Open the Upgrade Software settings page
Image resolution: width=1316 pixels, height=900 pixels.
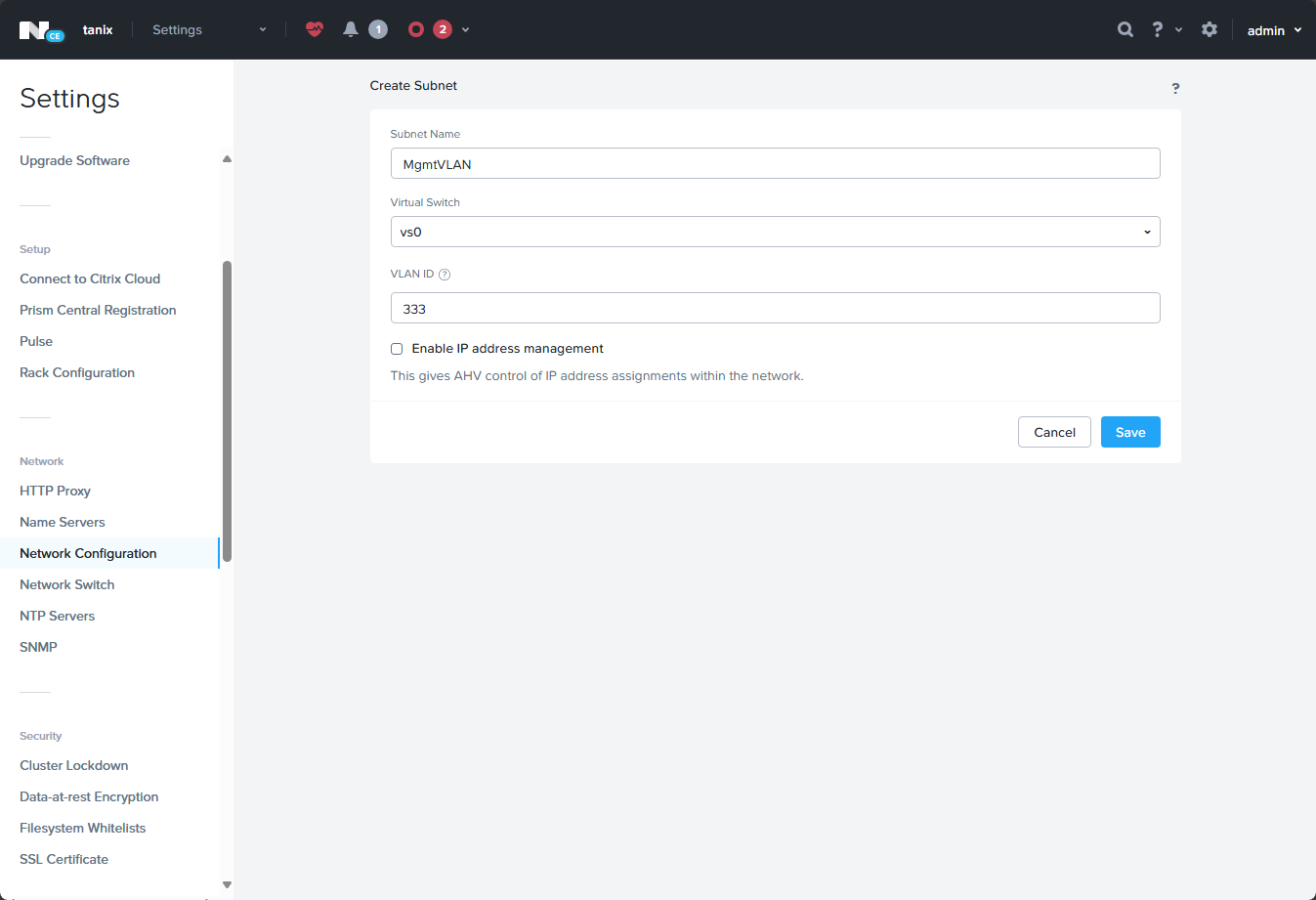click(x=74, y=160)
